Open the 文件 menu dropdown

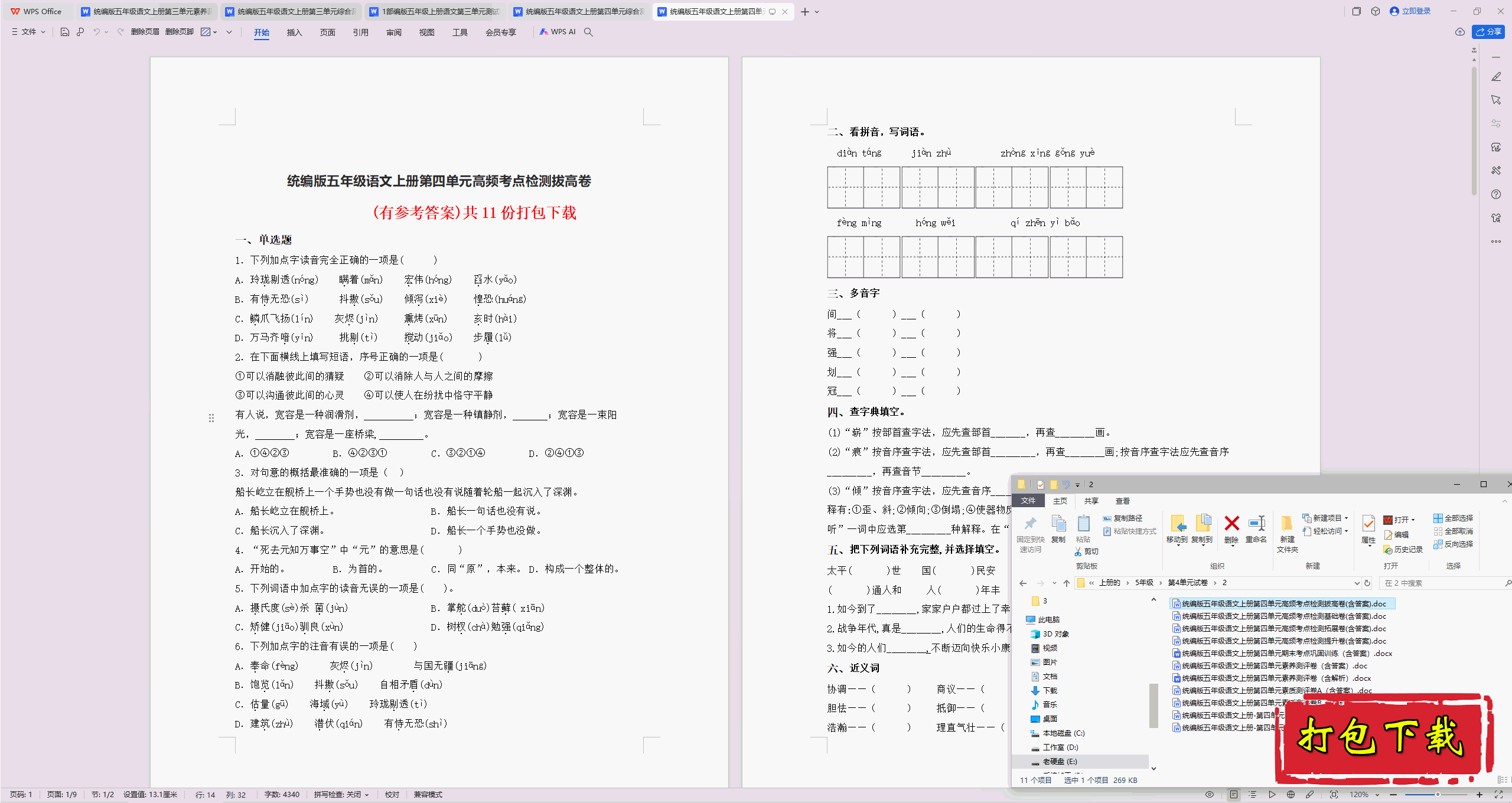pyautogui.click(x=28, y=32)
